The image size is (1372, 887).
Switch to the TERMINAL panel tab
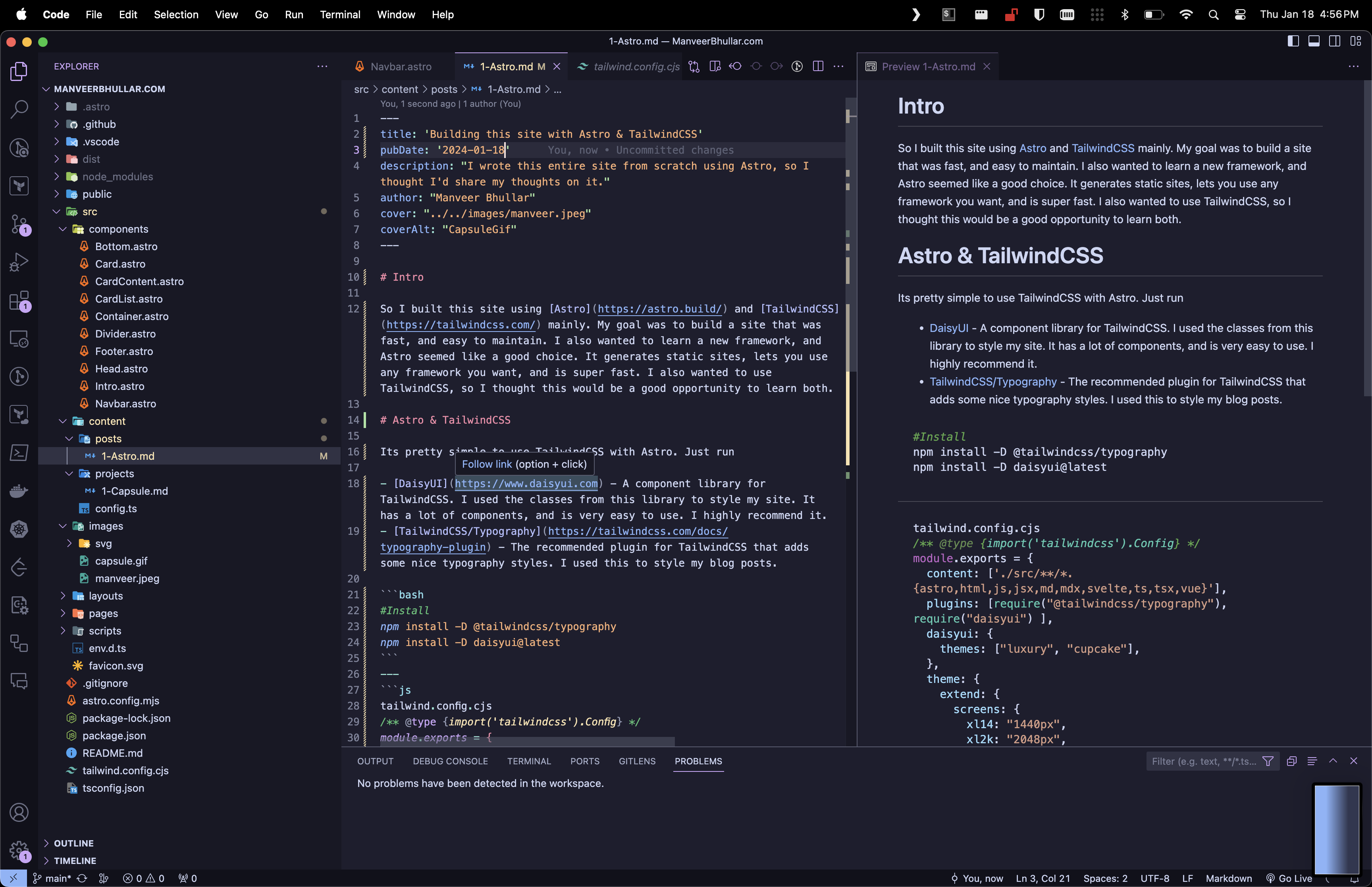(x=528, y=762)
